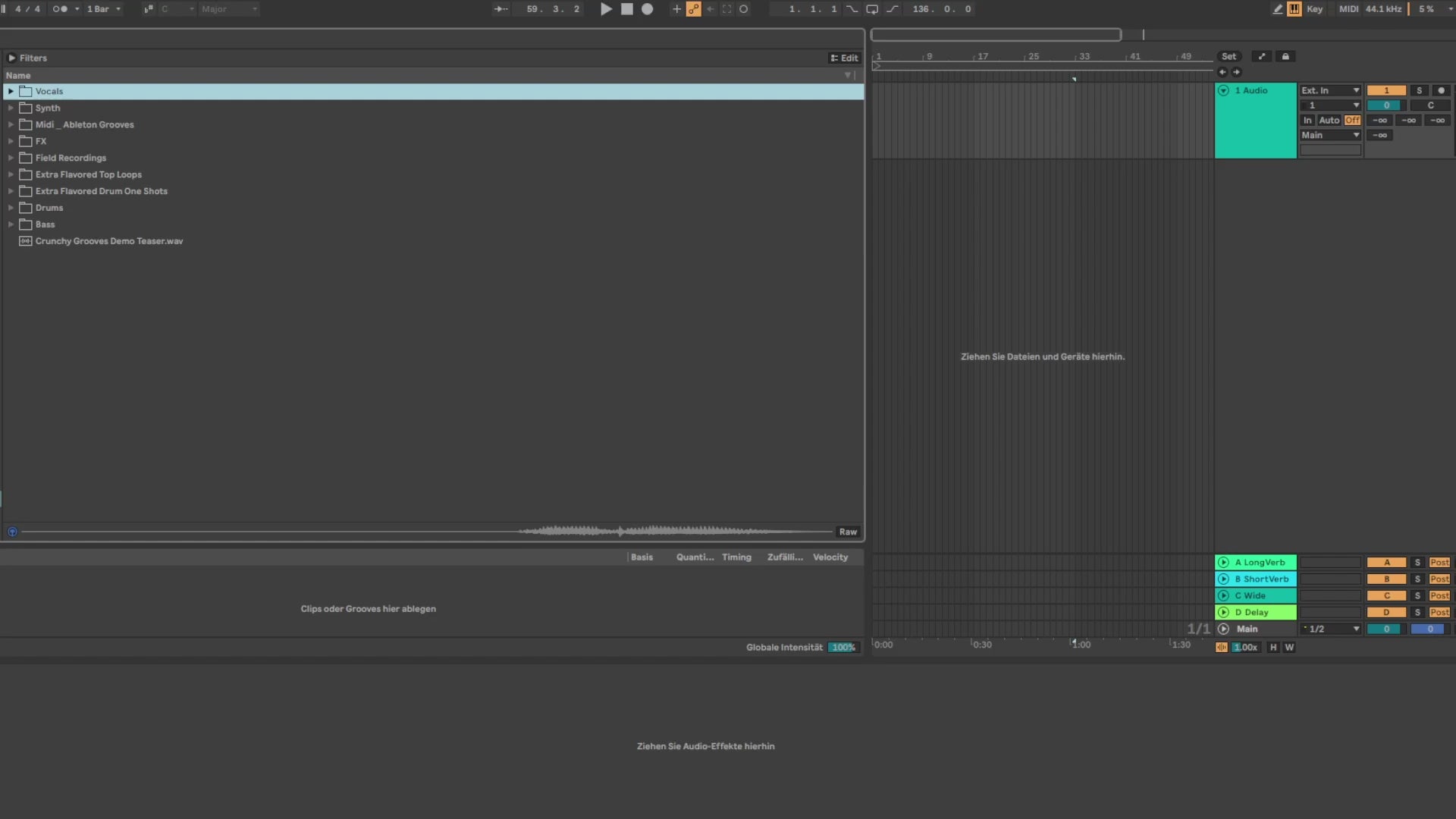The height and width of the screenshot is (819, 1456).
Task: Click the transport Stop button
Action: [626, 9]
